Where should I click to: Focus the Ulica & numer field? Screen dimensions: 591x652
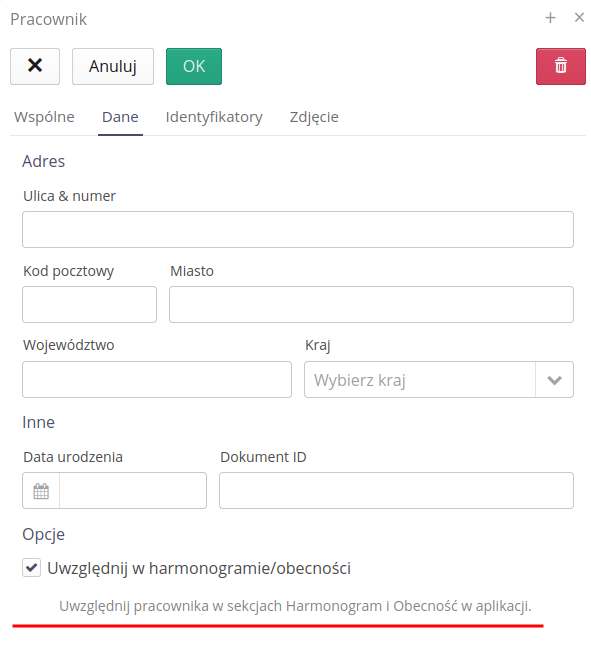[x=298, y=230]
